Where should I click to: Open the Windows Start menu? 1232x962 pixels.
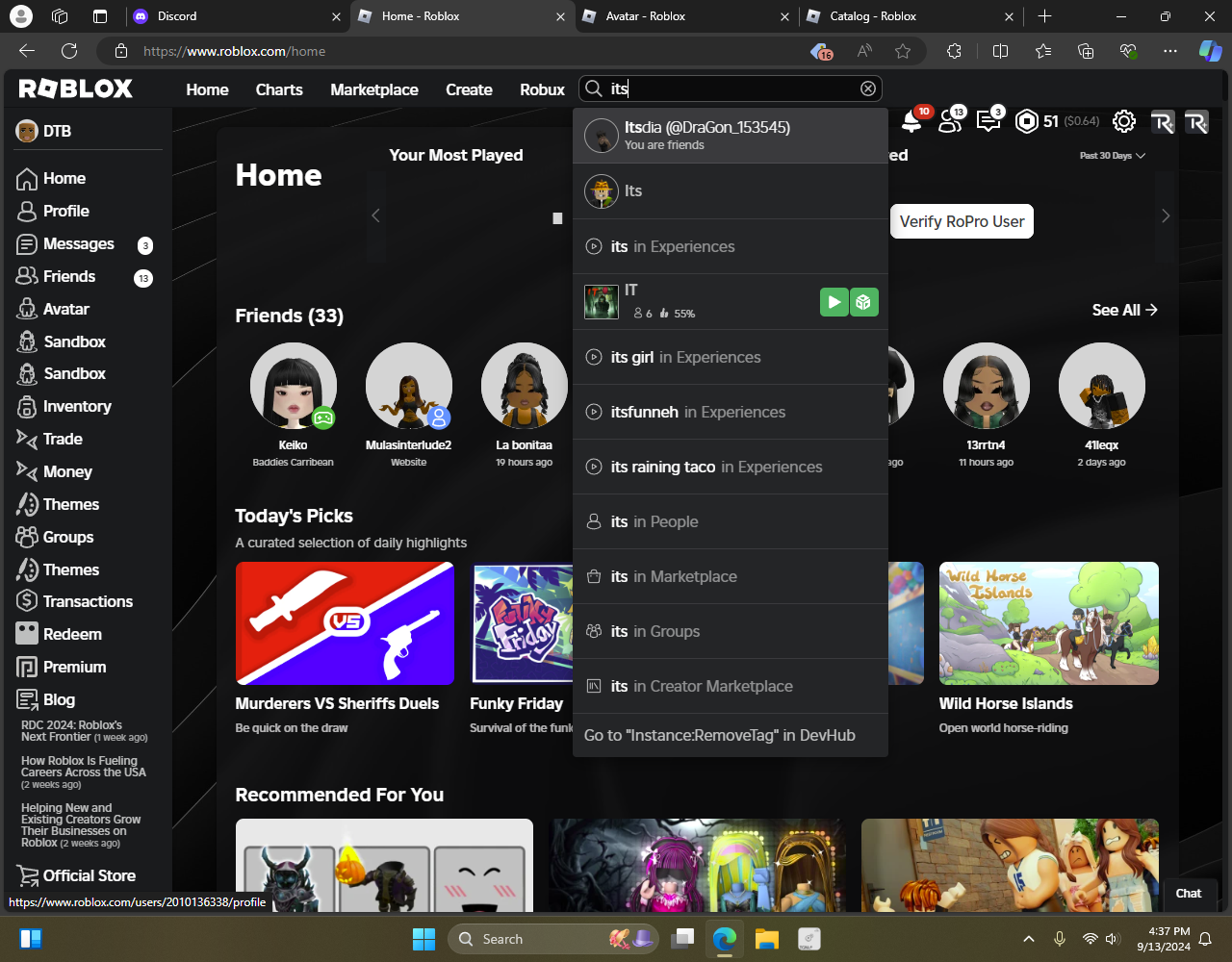click(423, 939)
